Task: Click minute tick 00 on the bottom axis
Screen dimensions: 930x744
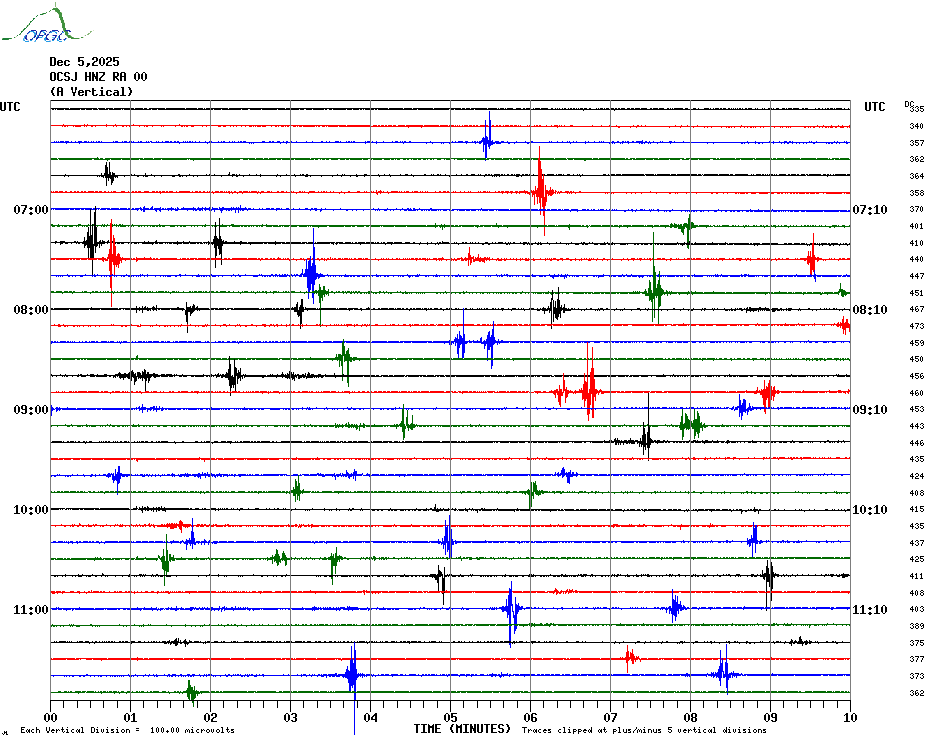Action: [x=51, y=717]
